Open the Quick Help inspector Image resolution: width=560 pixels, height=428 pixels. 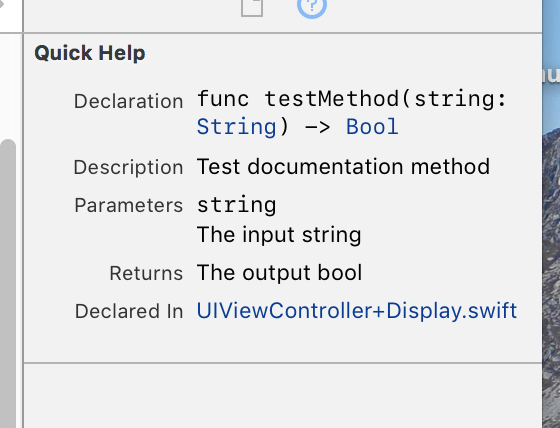pos(312,7)
